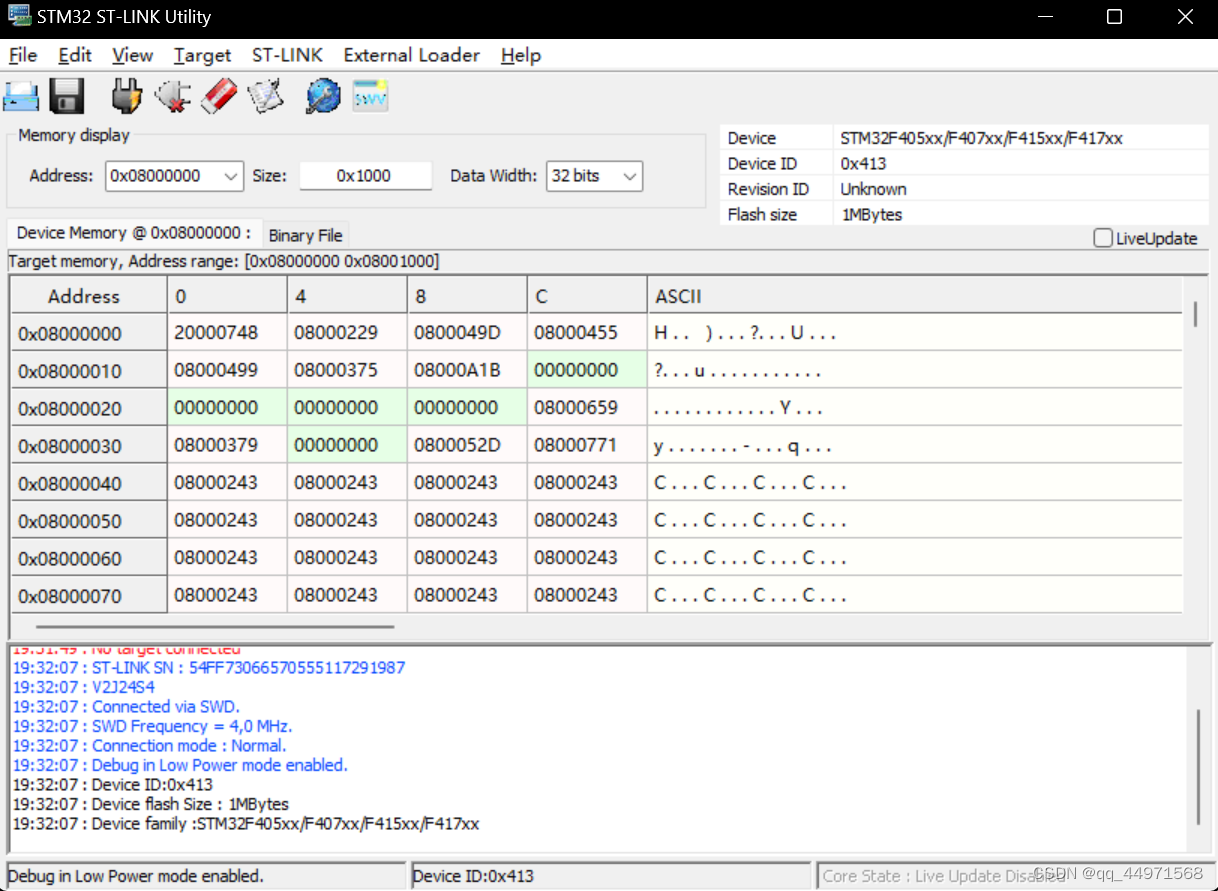Select memory cell 08000A1B
Screen dimensions: 1218x891
click(467, 370)
